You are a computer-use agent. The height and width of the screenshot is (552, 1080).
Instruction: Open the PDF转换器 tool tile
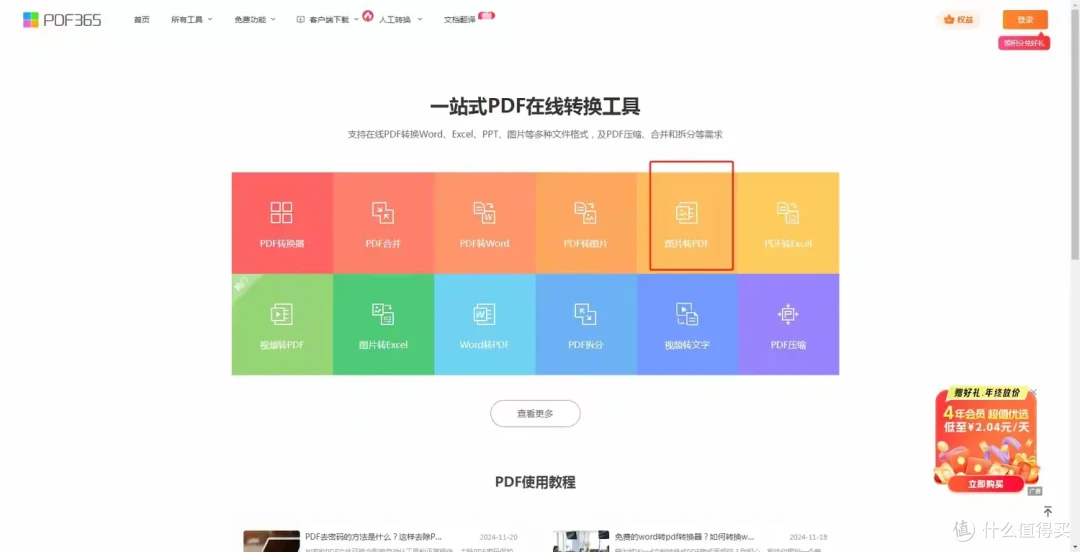[x=282, y=223]
